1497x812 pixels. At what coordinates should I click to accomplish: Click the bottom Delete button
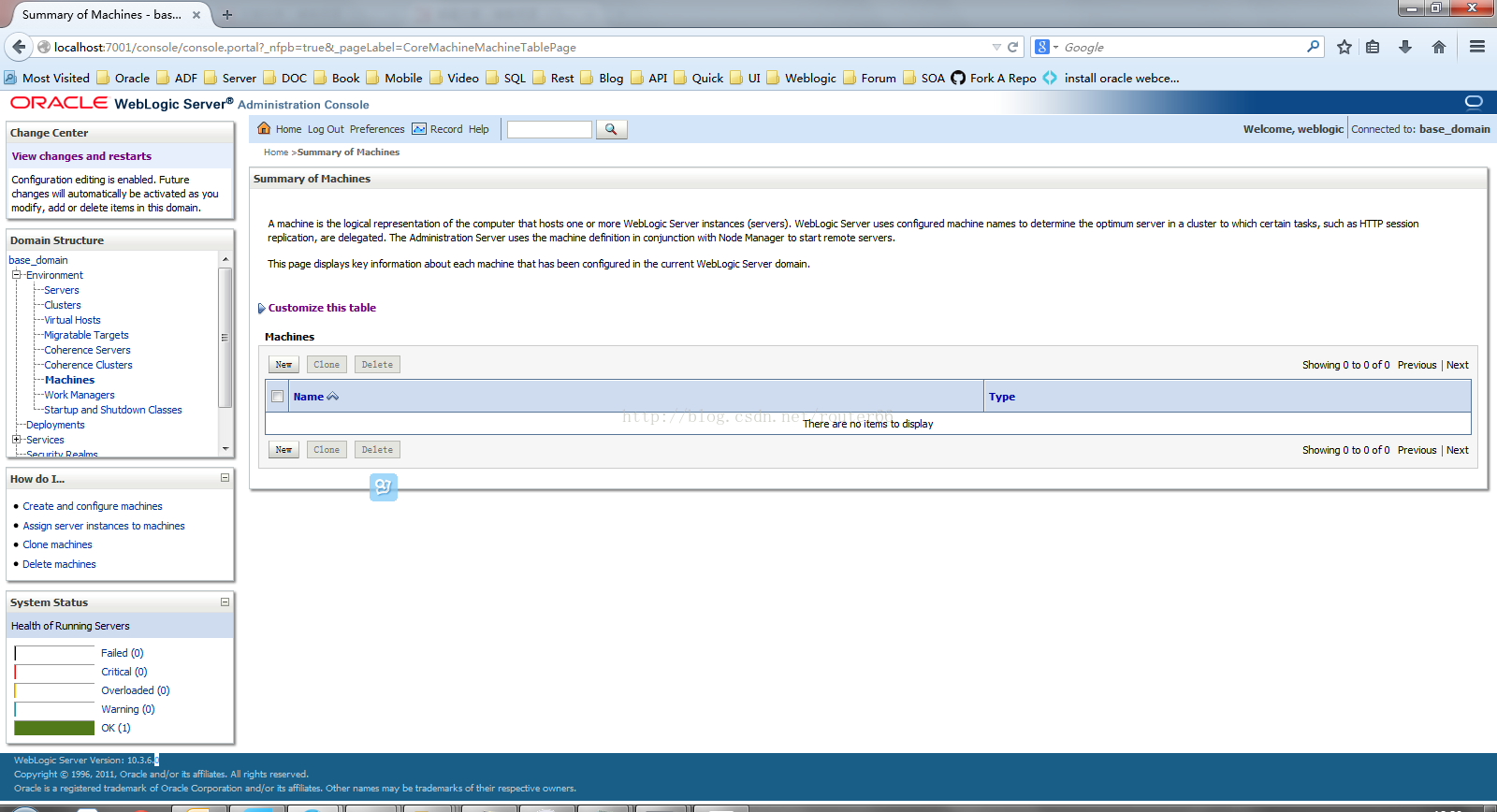377,450
